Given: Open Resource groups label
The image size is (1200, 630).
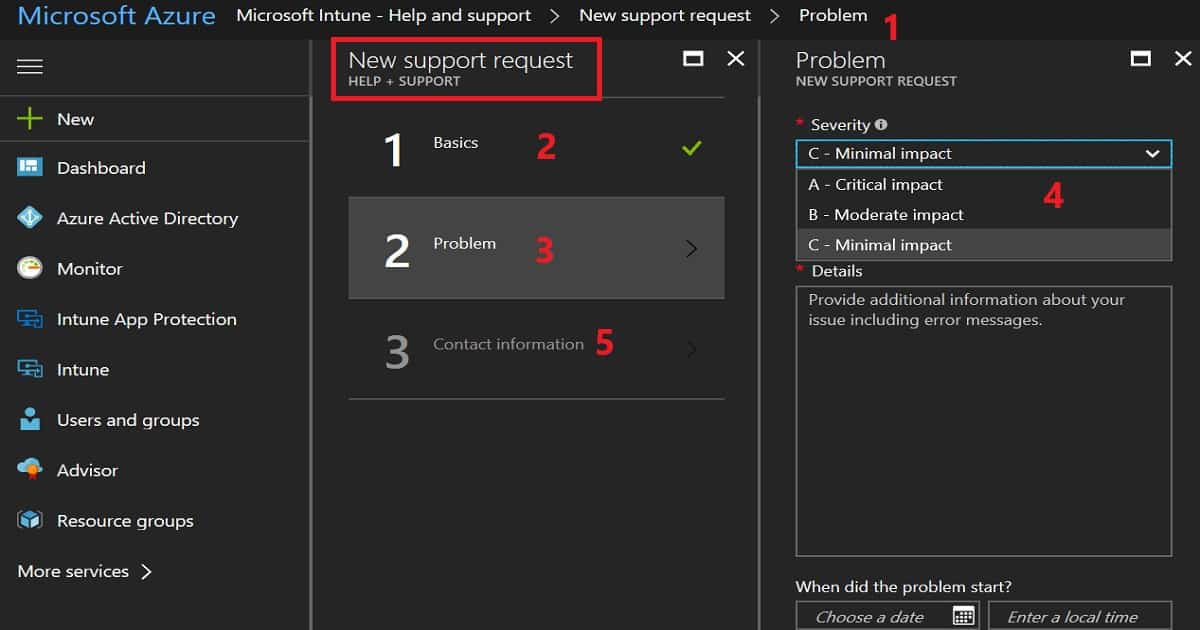Looking at the screenshot, I should (x=125, y=521).
